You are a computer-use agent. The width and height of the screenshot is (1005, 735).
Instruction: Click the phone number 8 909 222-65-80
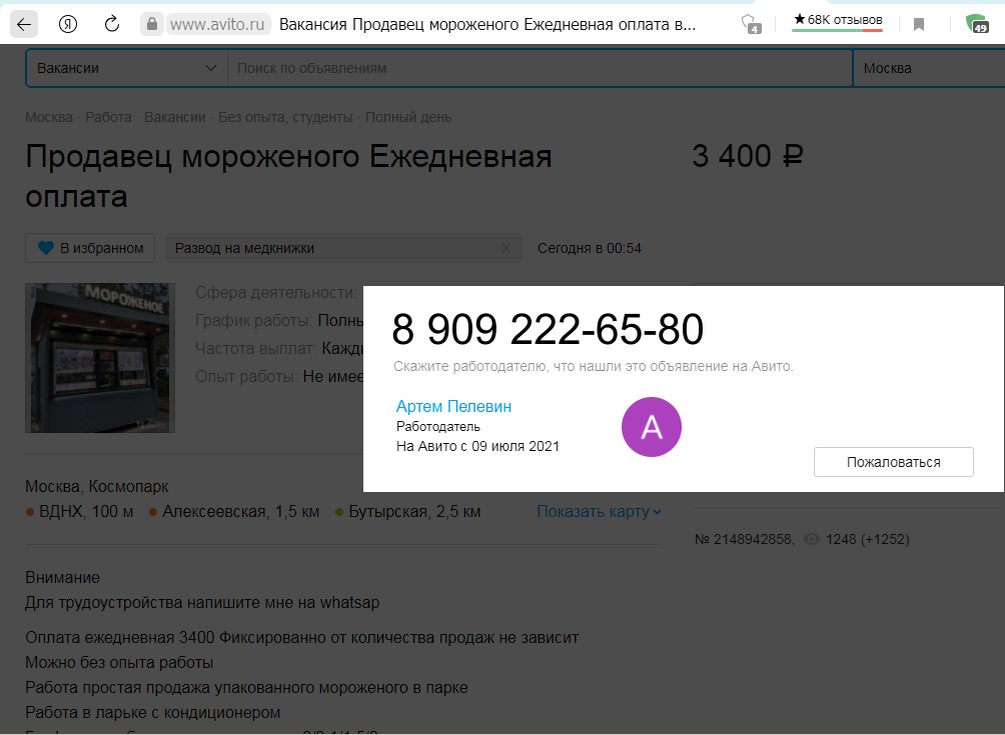coord(547,329)
